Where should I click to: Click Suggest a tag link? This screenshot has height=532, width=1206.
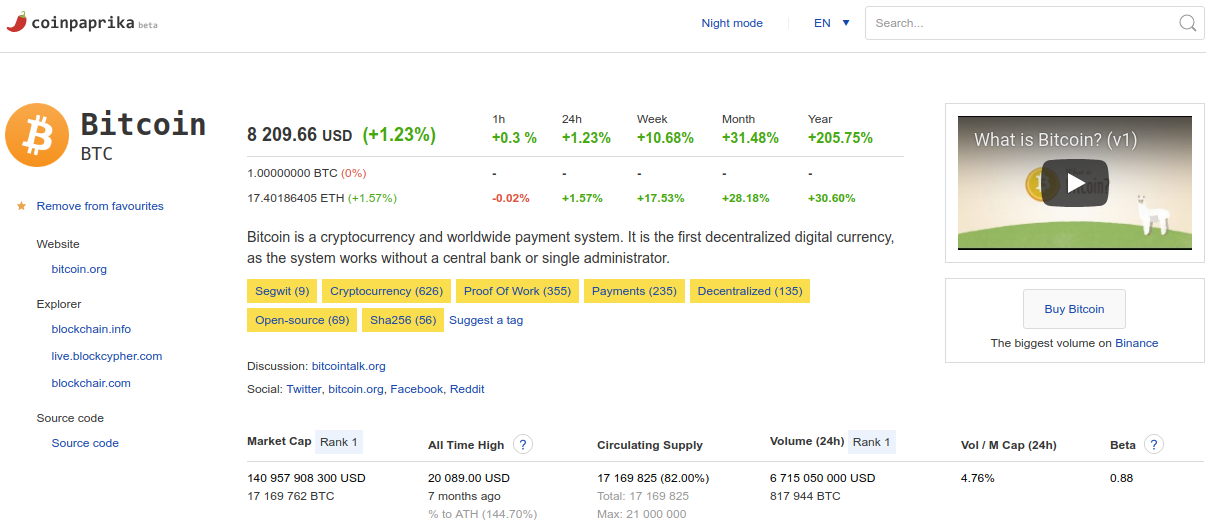point(486,320)
